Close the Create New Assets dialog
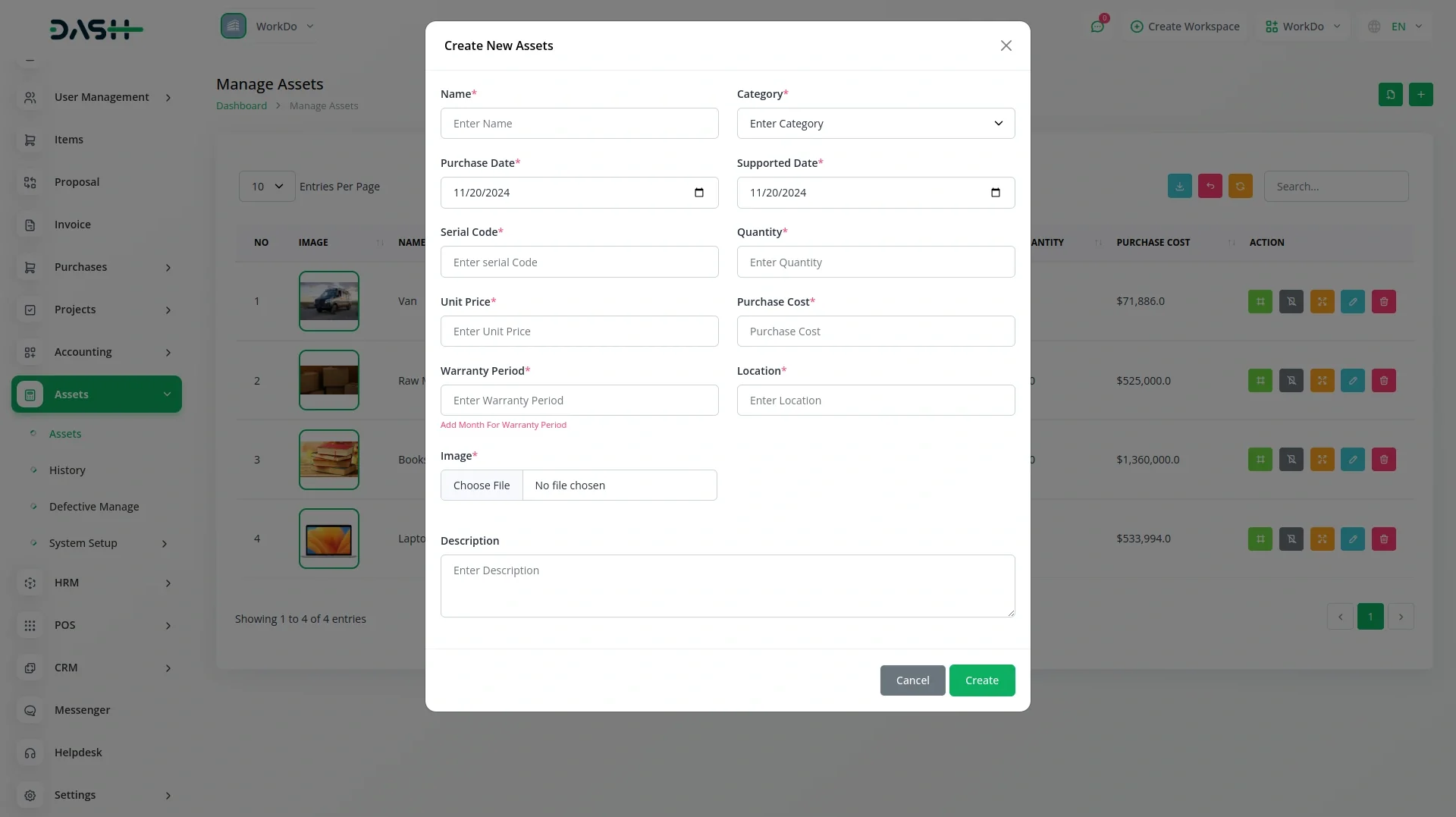 click(1006, 46)
